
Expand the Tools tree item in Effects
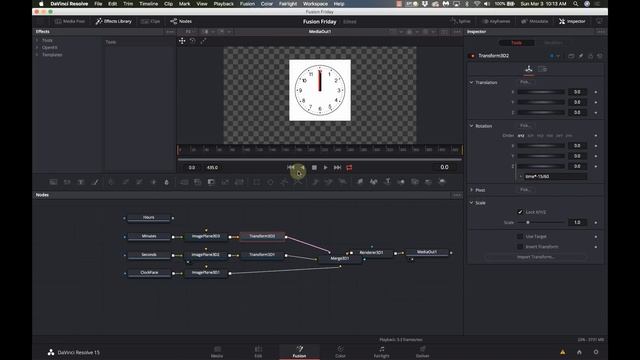point(37,40)
